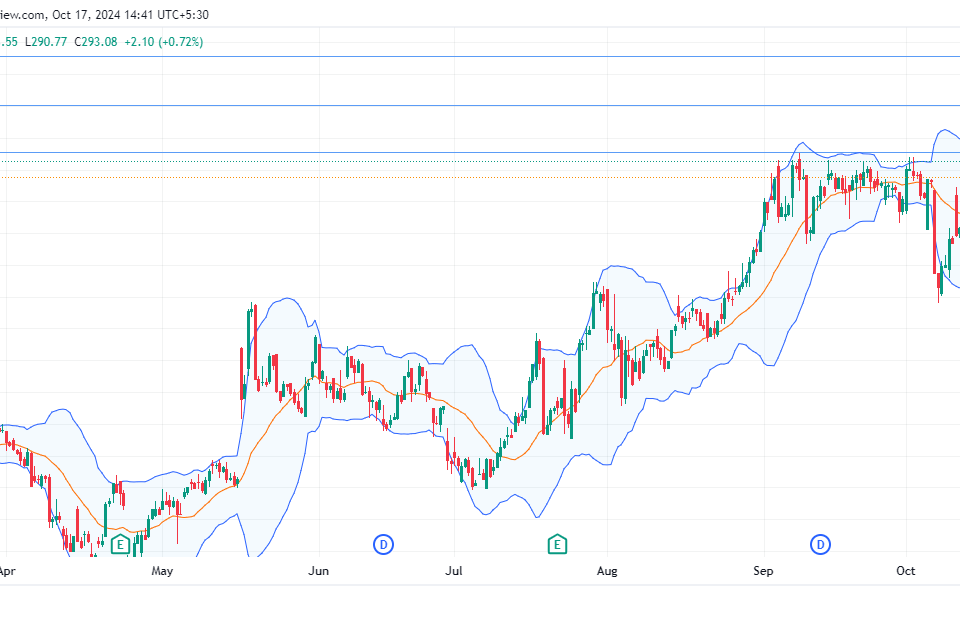Viewport: 960px width, 620px height.
Task: Click the Oct label on time axis
Action: 906,571
